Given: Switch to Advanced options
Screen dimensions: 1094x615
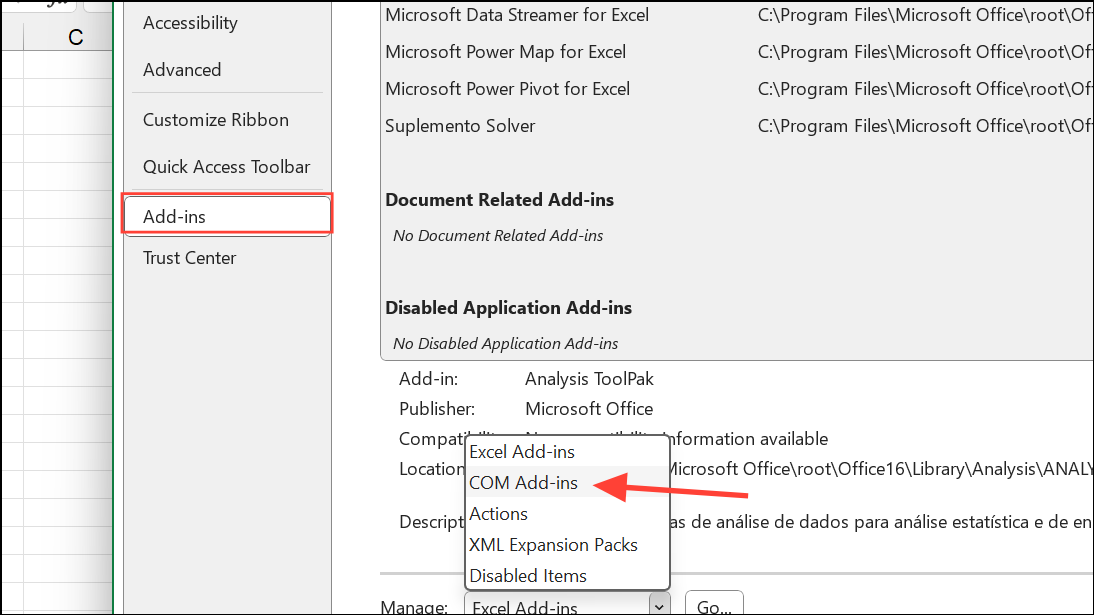Looking at the screenshot, I should point(182,69).
